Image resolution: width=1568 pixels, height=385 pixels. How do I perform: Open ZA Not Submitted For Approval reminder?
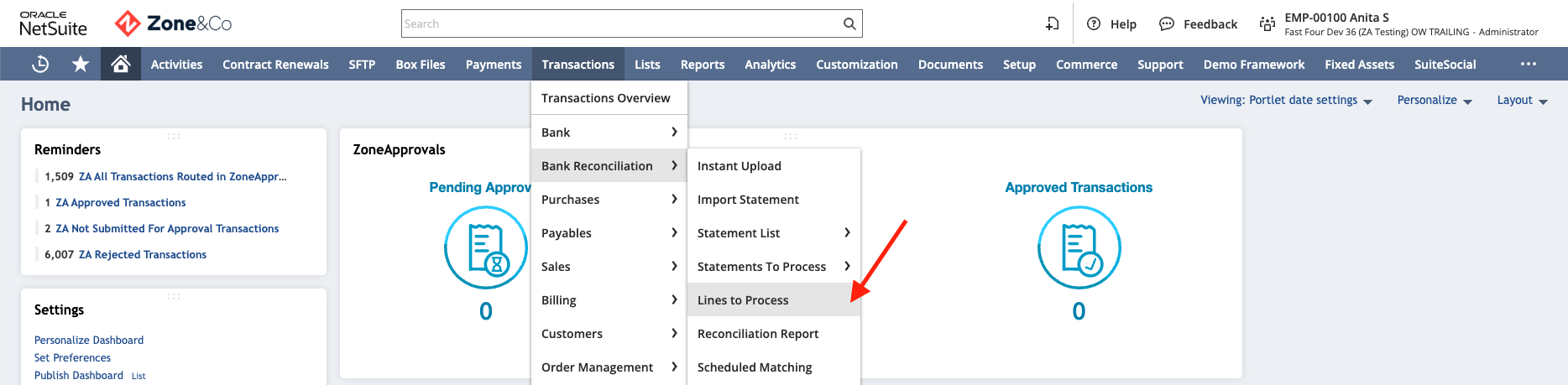click(167, 229)
